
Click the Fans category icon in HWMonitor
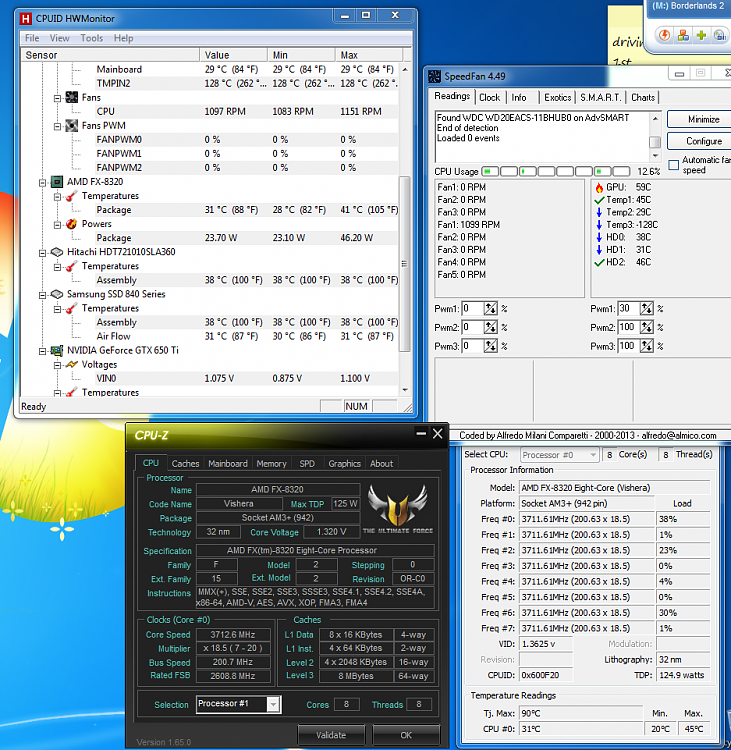pyautogui.click(x=72, y=98)
